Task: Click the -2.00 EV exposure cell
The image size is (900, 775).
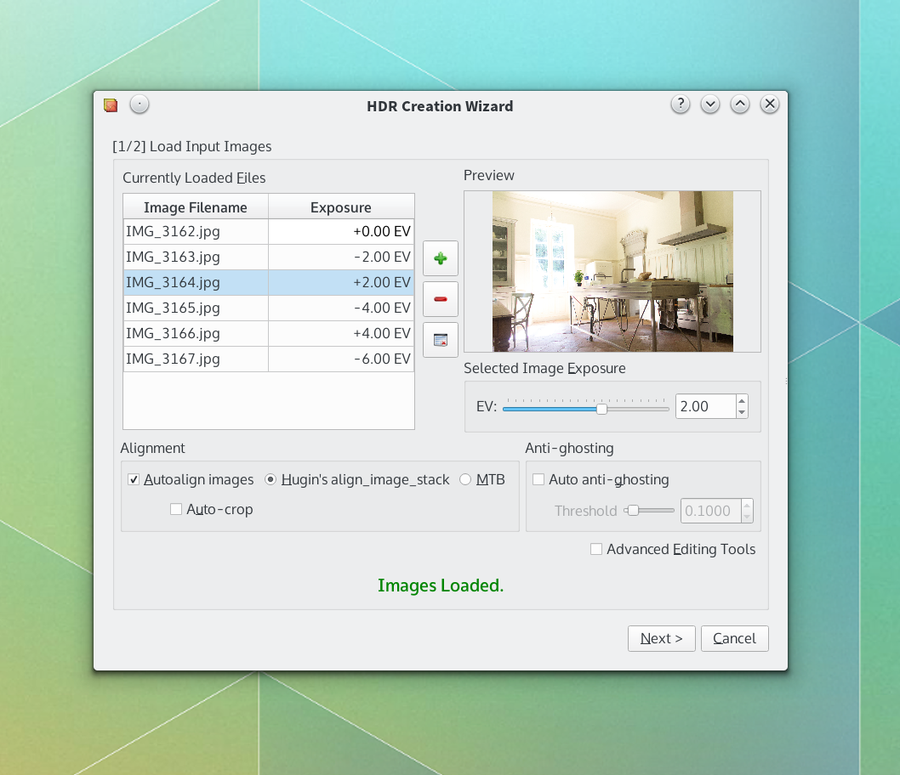Action: (x=341, y=257)
